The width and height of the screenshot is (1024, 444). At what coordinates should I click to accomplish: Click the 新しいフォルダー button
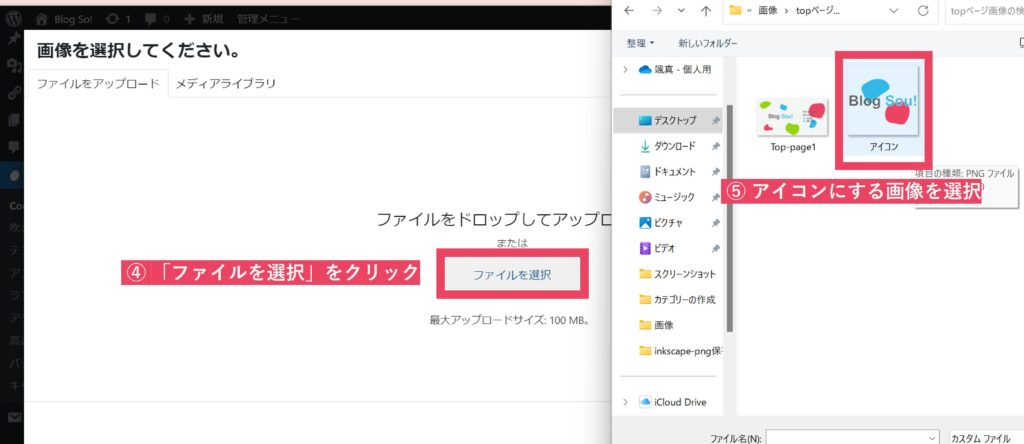[707, 43]
